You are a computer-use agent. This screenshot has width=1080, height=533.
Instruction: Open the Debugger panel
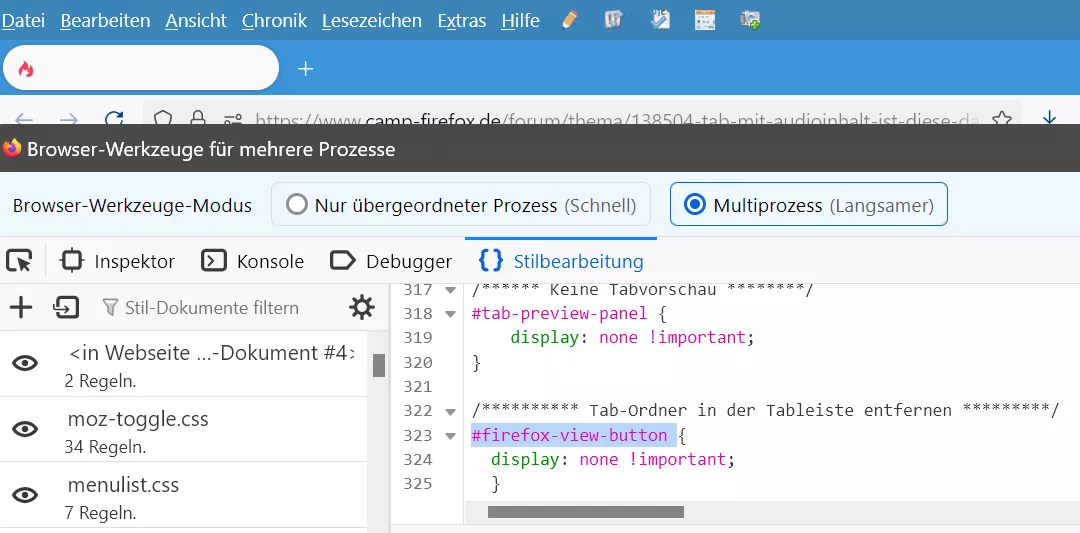[391, 261]
